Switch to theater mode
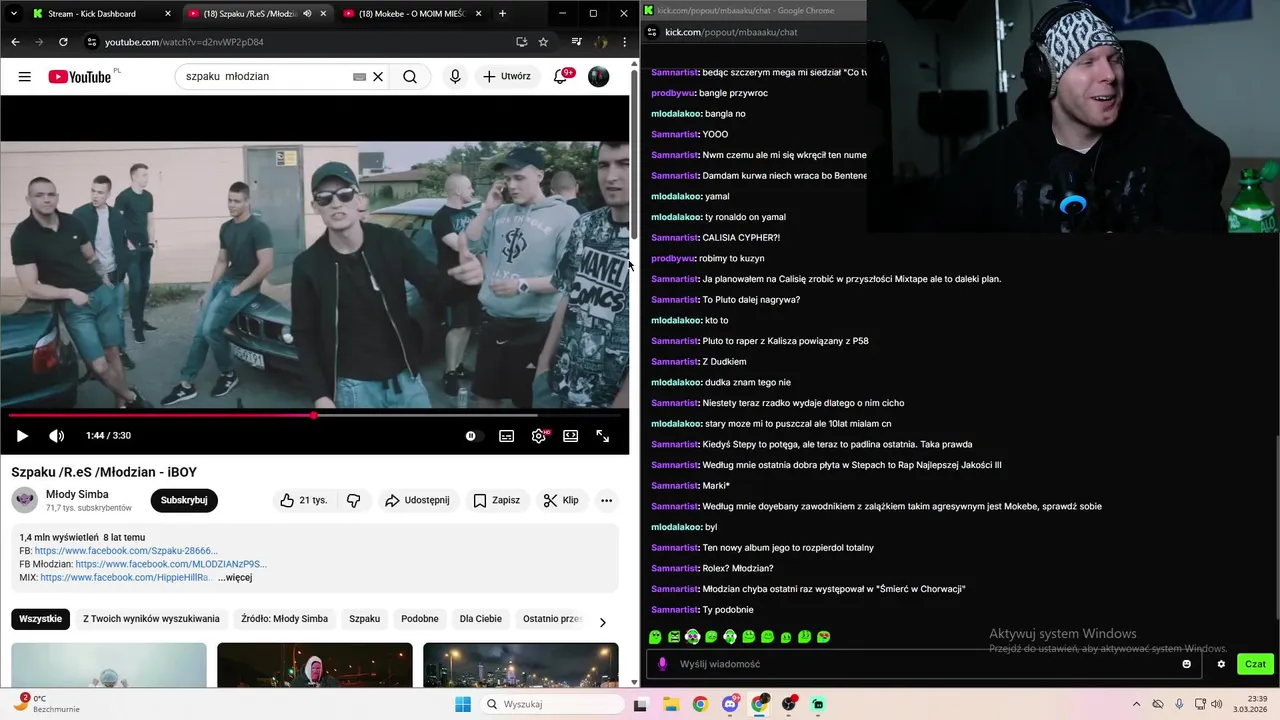 click(x=571, y=435)
